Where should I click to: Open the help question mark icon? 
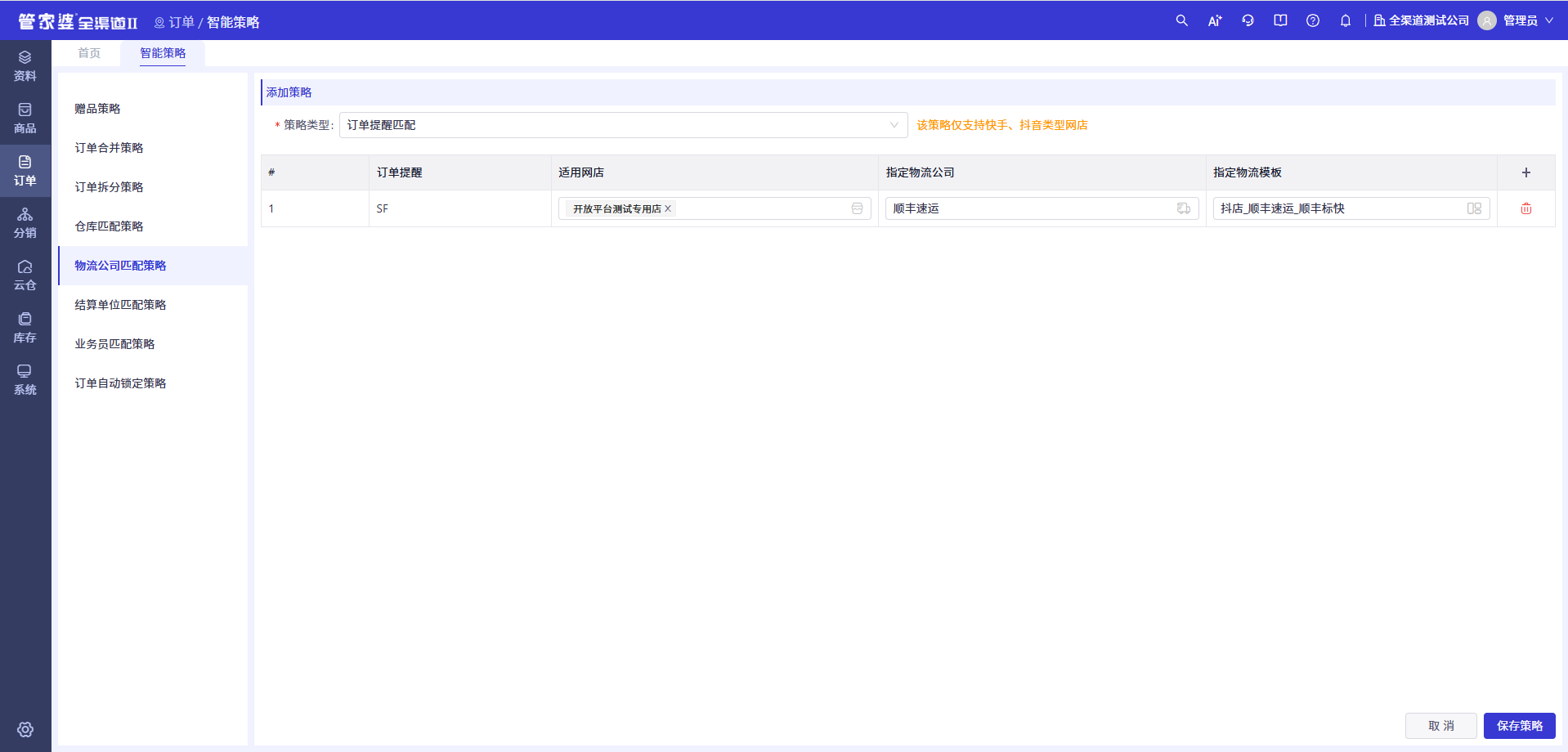click(1313, 20)
